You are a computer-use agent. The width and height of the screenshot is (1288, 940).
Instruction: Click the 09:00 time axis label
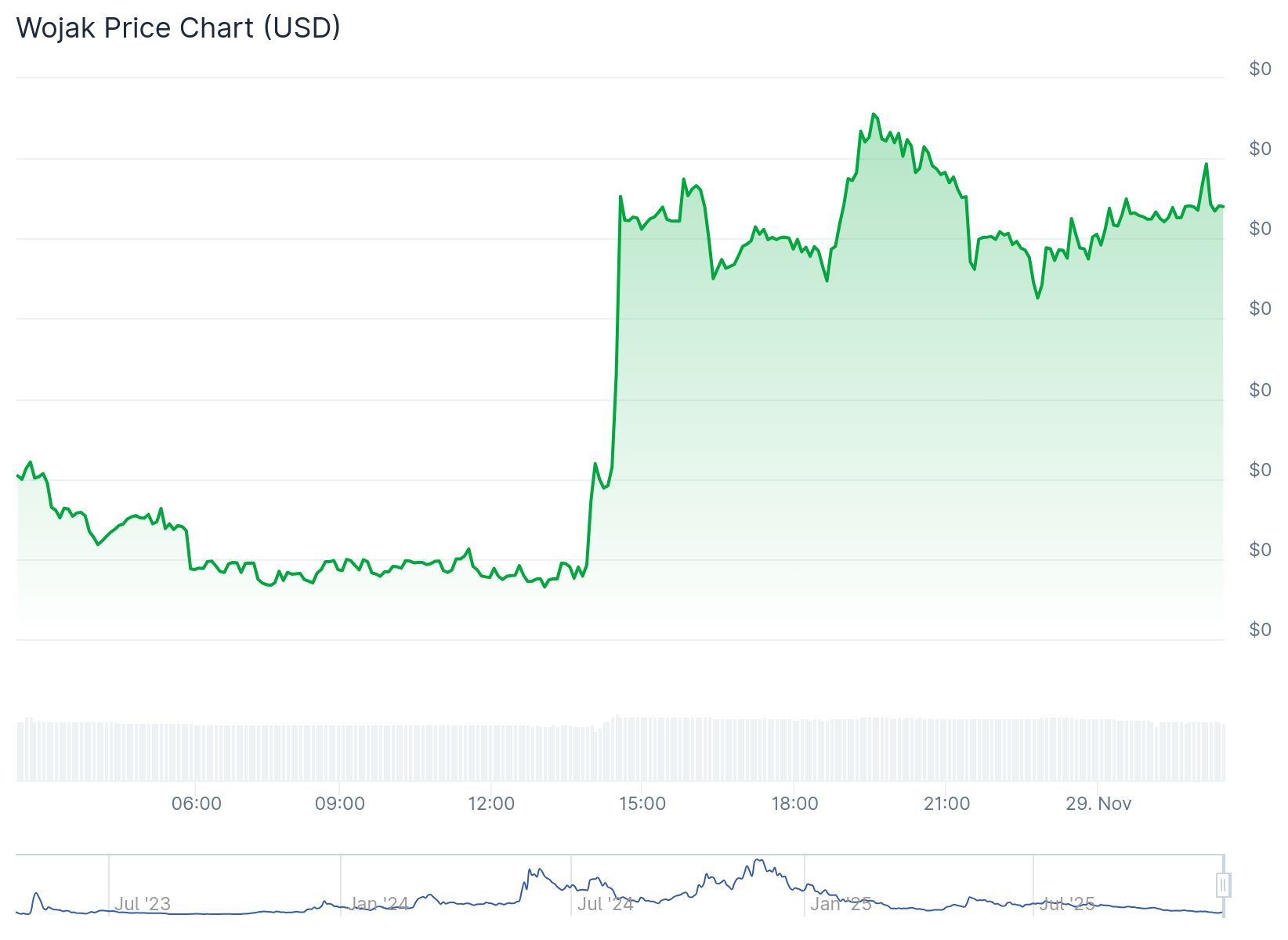(339, 804)
